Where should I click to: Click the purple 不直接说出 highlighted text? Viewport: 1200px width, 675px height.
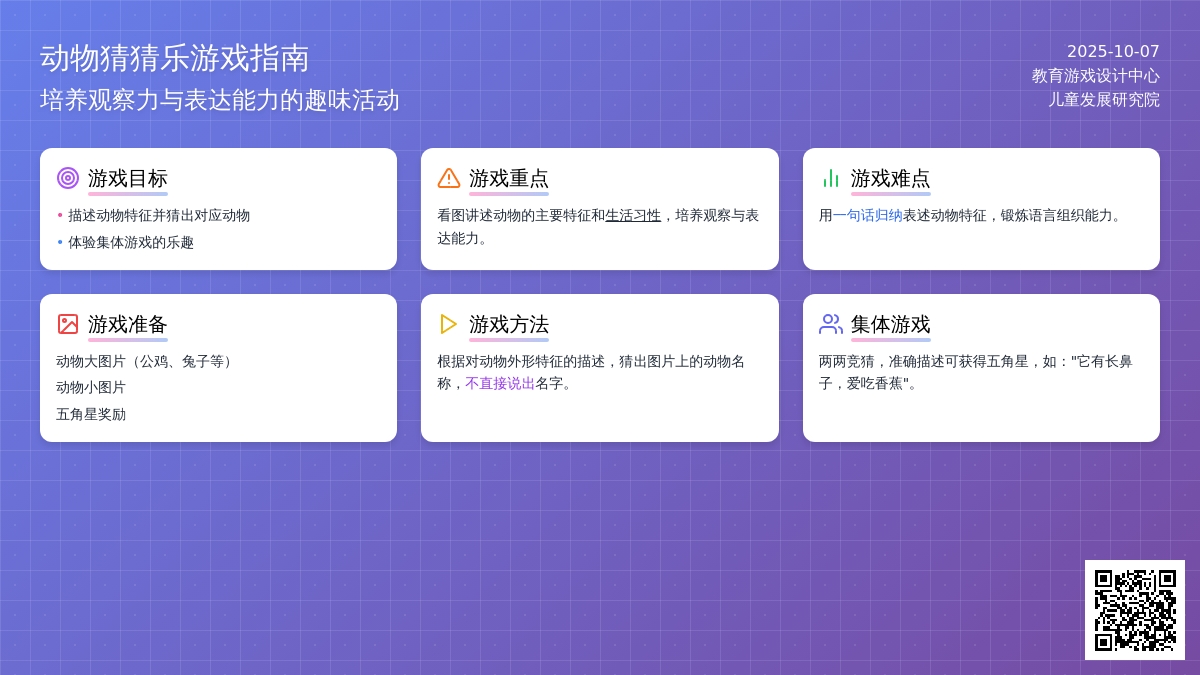(x=500, y=383)
